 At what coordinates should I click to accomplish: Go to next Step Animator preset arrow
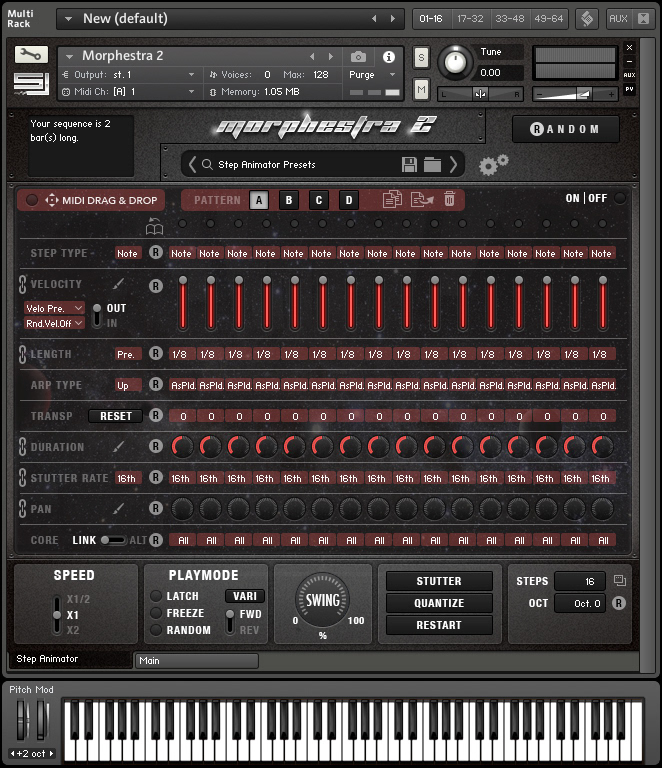[453, 165]
